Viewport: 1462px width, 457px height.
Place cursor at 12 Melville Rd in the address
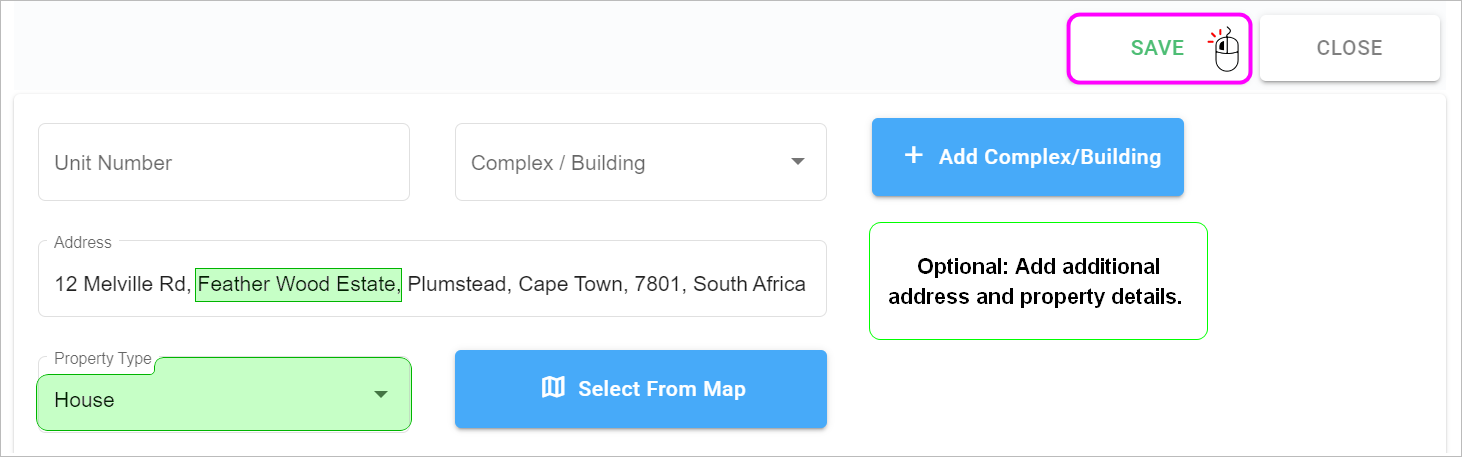(x=122, y=284)
